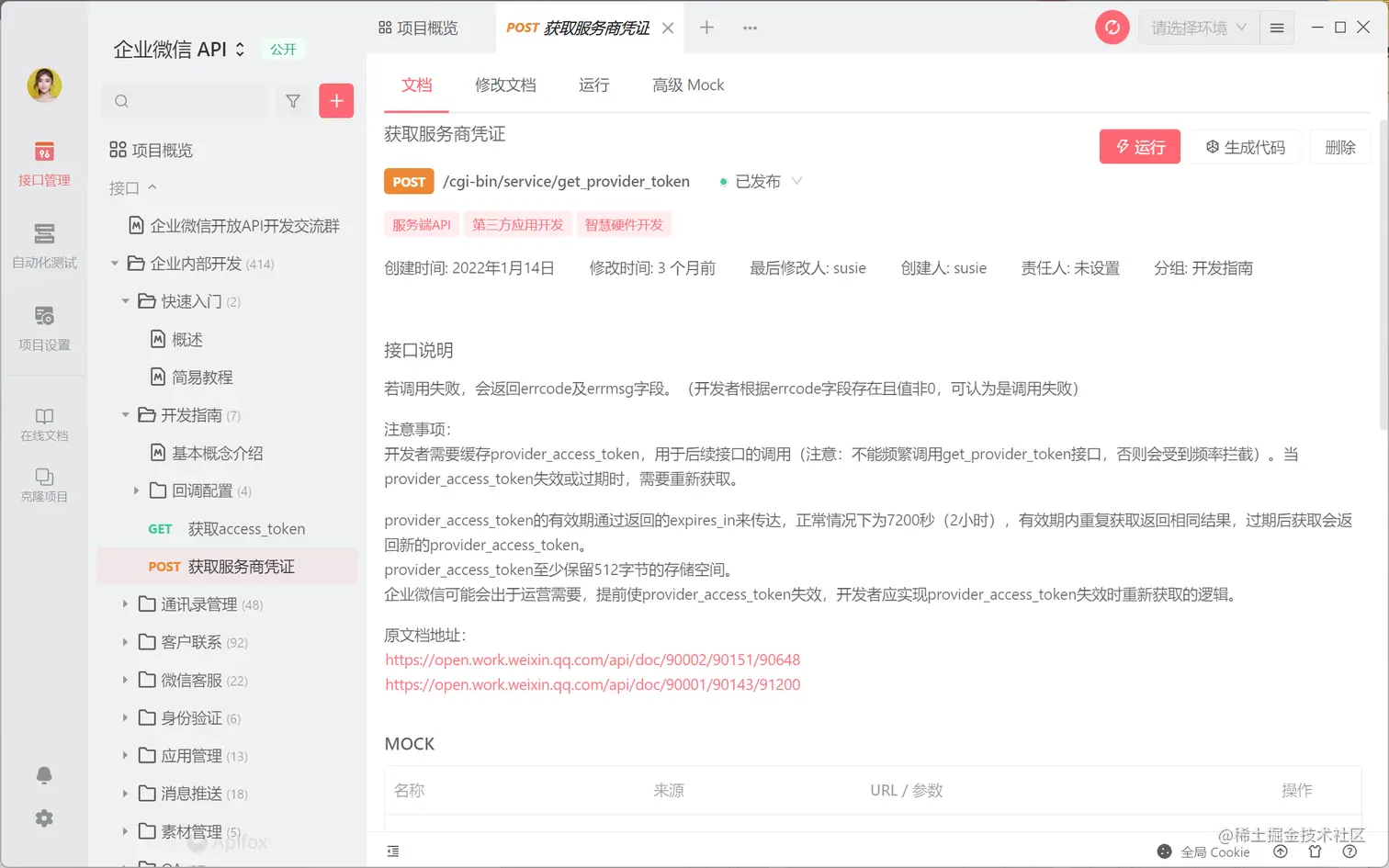The height and width of the screenshot is (868, 1389).
Task: Click the 公开 visibility badge
Action: tap(283, 50)
